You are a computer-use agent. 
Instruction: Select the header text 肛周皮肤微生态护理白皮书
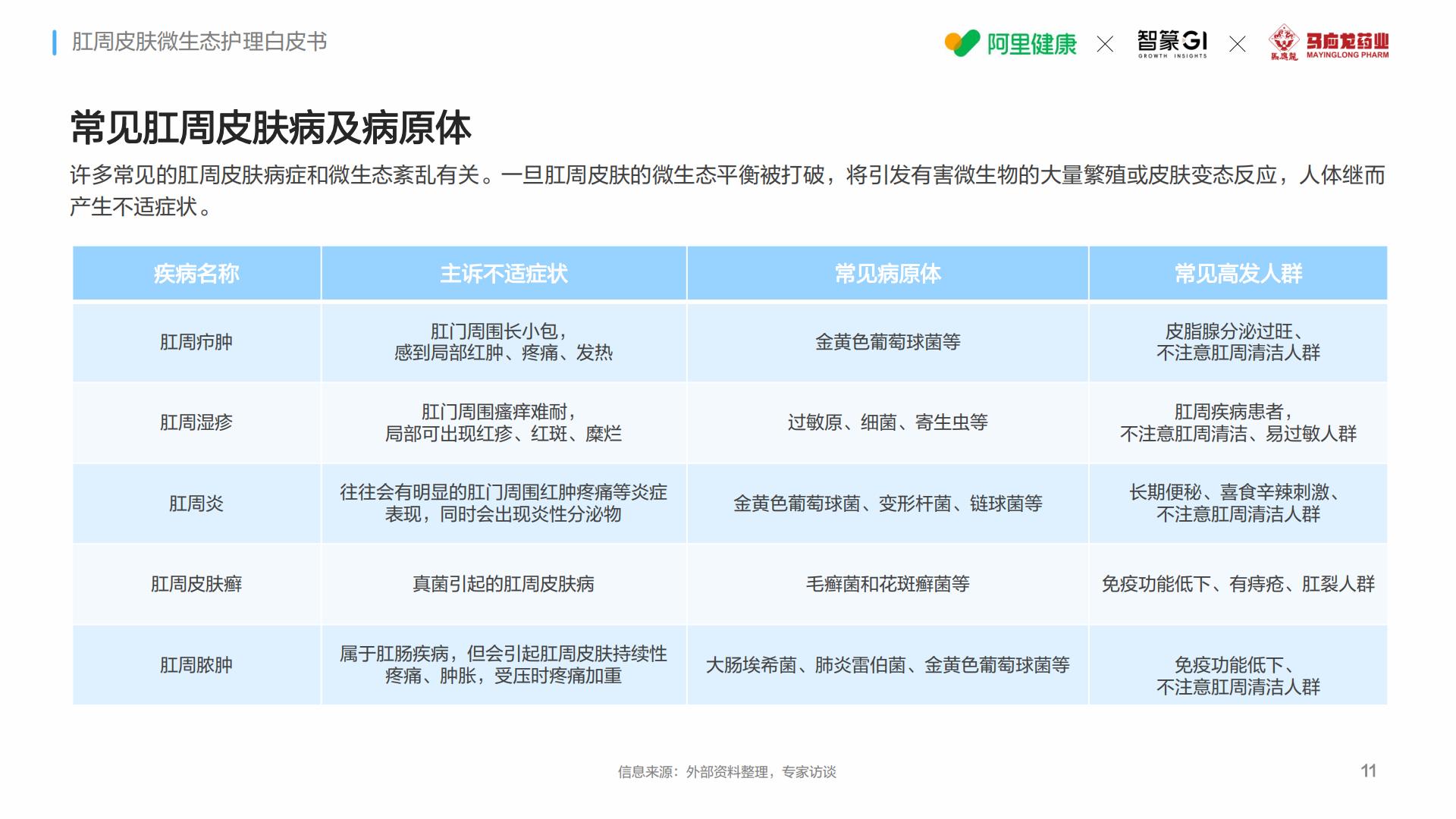[x=199, y=42]
